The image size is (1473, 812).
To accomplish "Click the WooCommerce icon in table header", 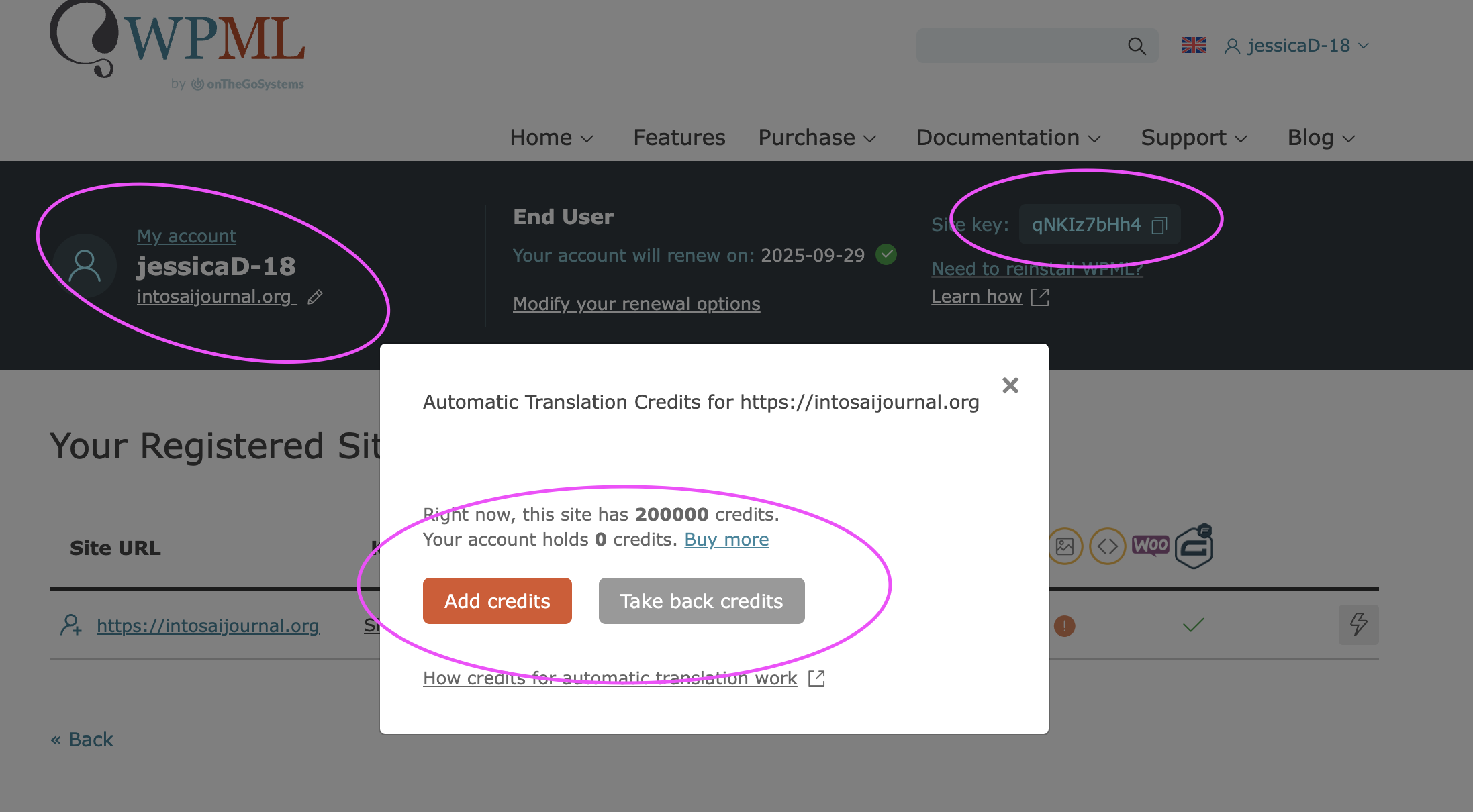I will [1150, 545].
